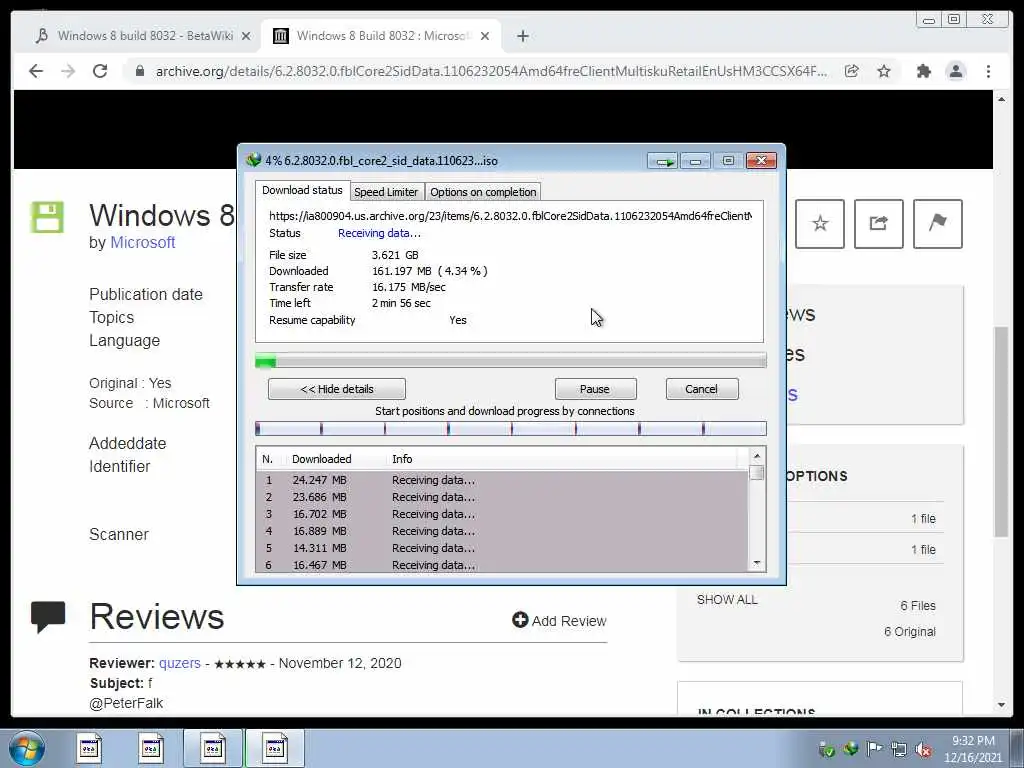Screen dimensions: 1024x768
Task: Click the muted volume tray icon
Action: [x=923, y=750]
